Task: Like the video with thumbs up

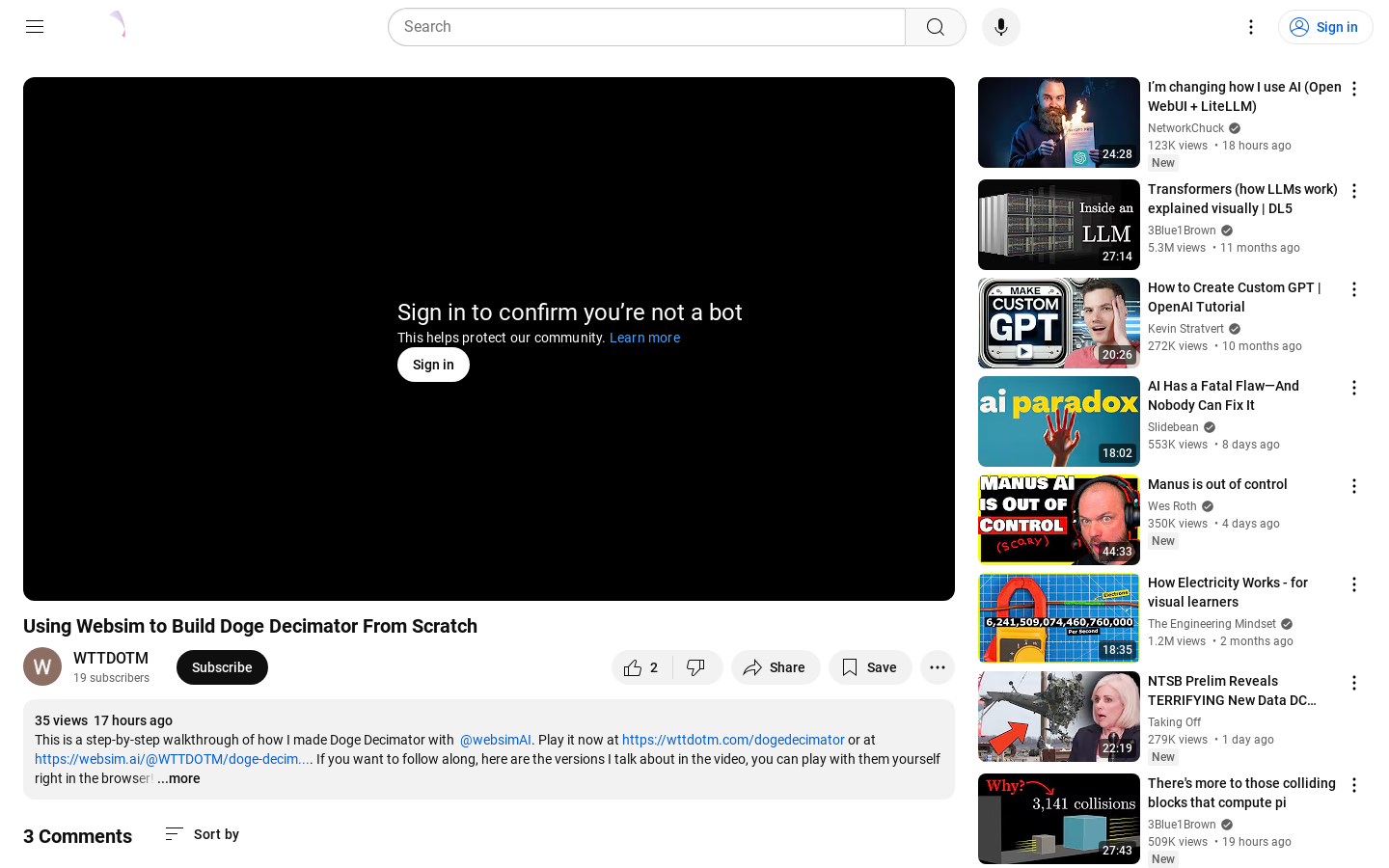Action: [x=642, y=667]
